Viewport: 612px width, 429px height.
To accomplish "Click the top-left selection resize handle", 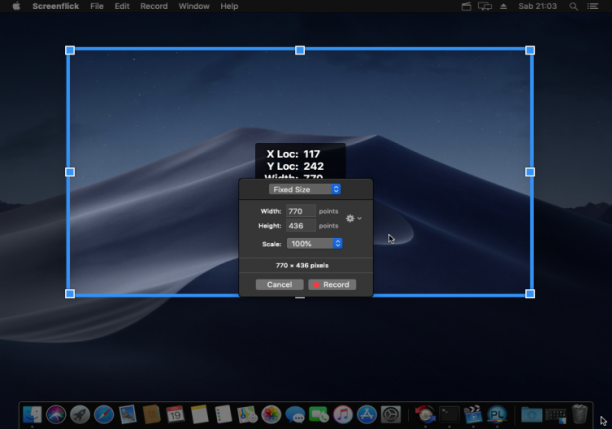I will pos(70,50).
